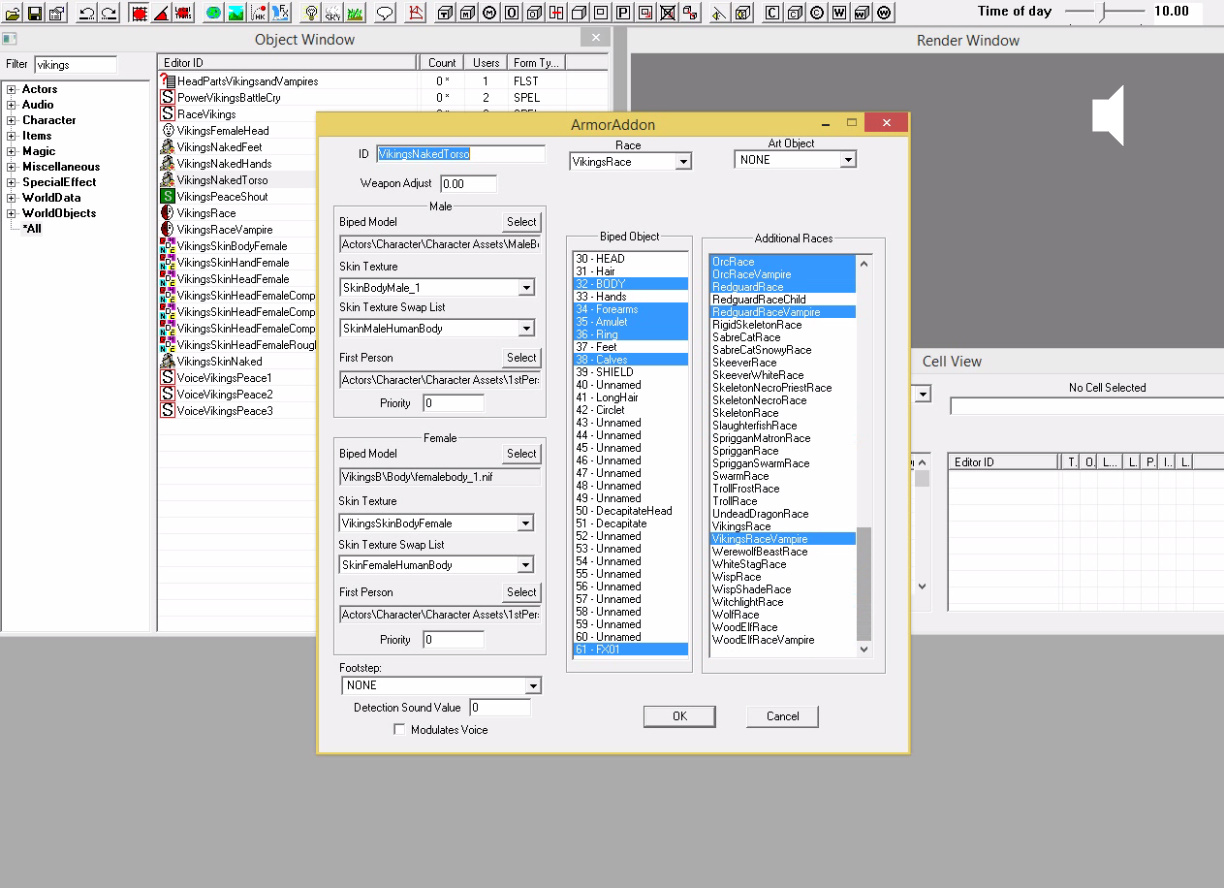Screen dimensions: 1224x888
Task: Open the Race dropdown showing VikingsRace
Action: (684, 162)
